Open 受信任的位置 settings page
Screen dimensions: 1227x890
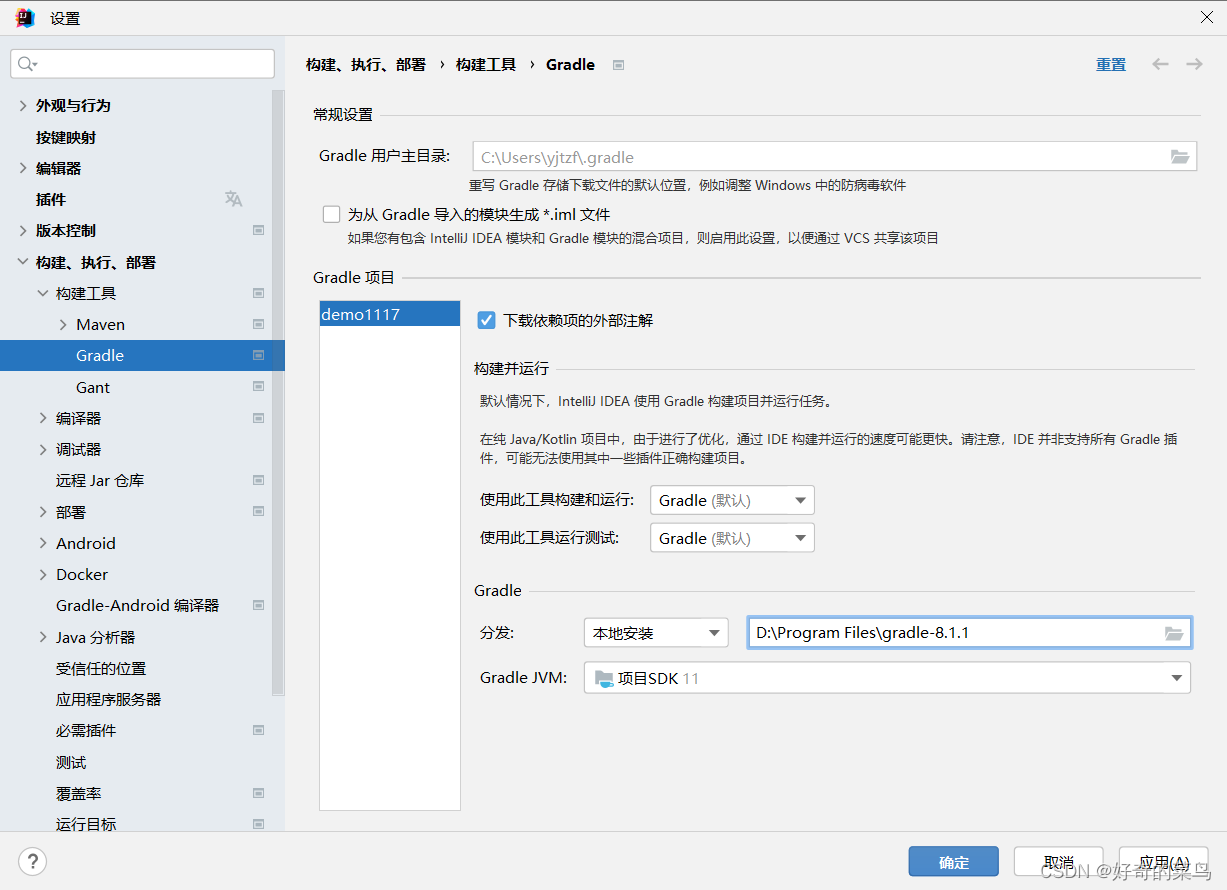pyautogui.click(x=101, y=668)
